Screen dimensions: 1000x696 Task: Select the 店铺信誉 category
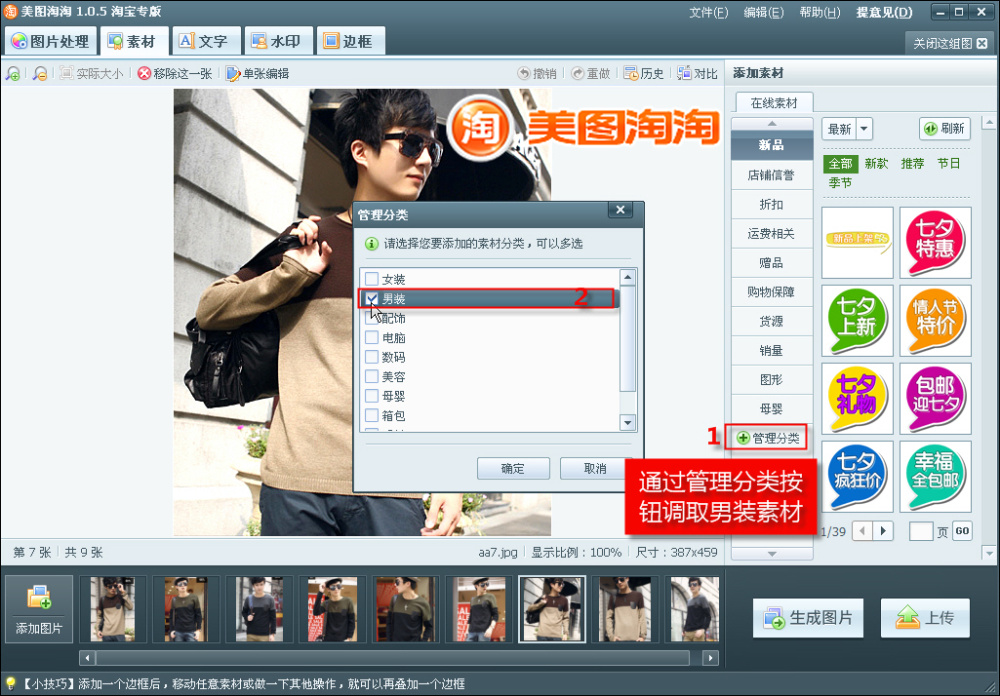(x=772, y=175)
